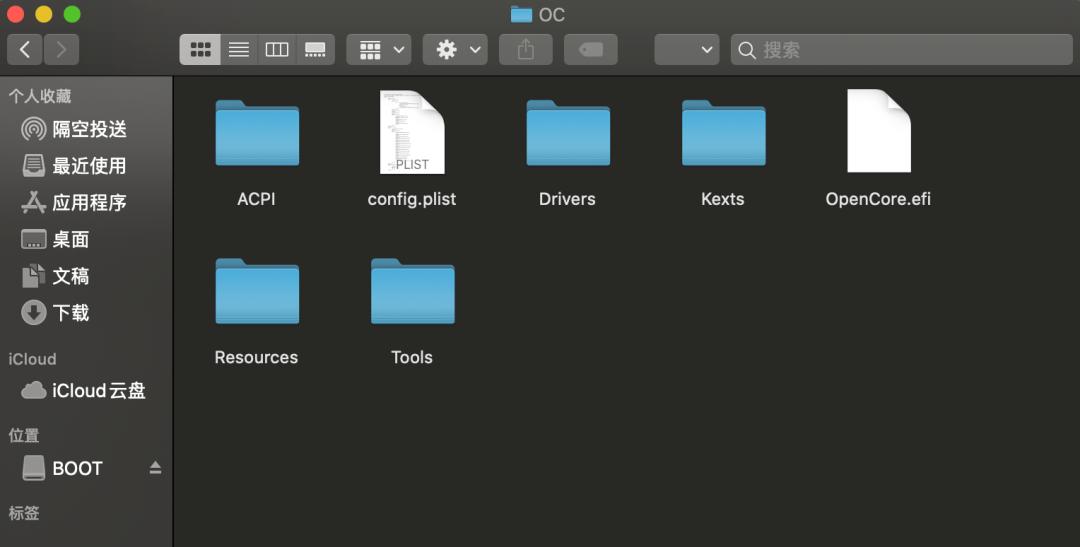Open the gear action menu
1080x547 pixels.
[x=455, y=49]
